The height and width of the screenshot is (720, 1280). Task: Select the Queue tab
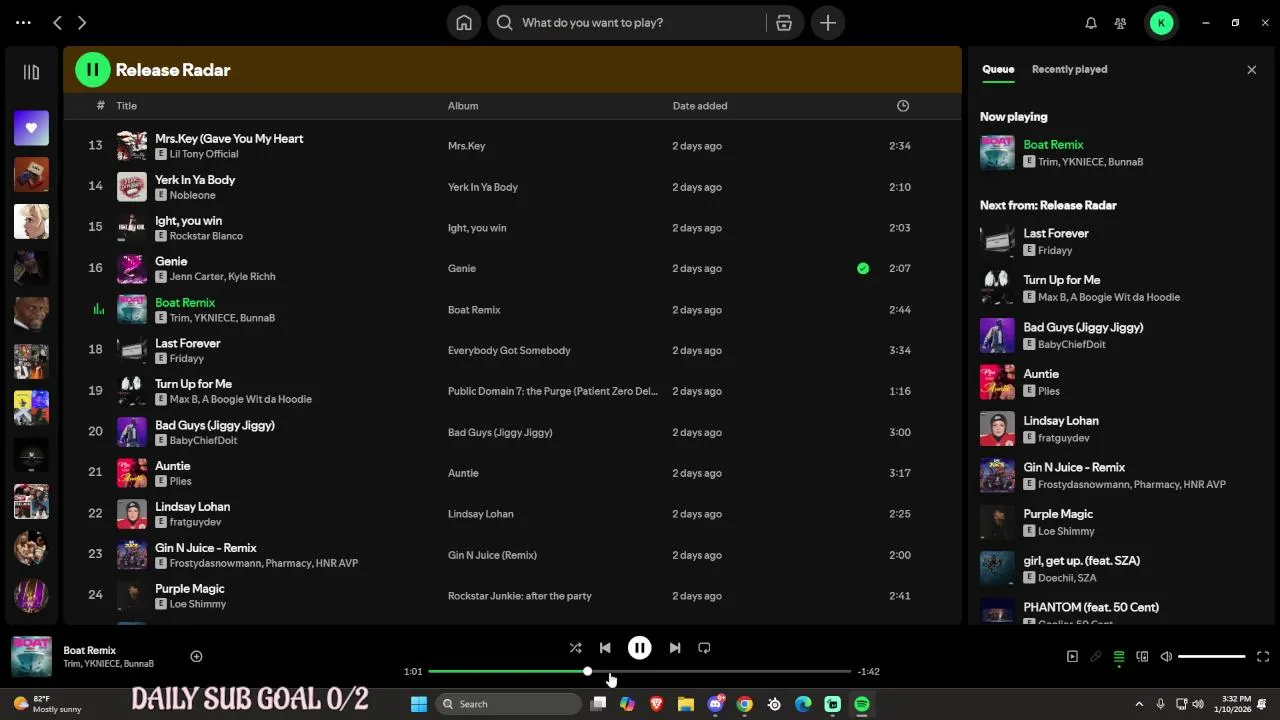coord(998,70)
